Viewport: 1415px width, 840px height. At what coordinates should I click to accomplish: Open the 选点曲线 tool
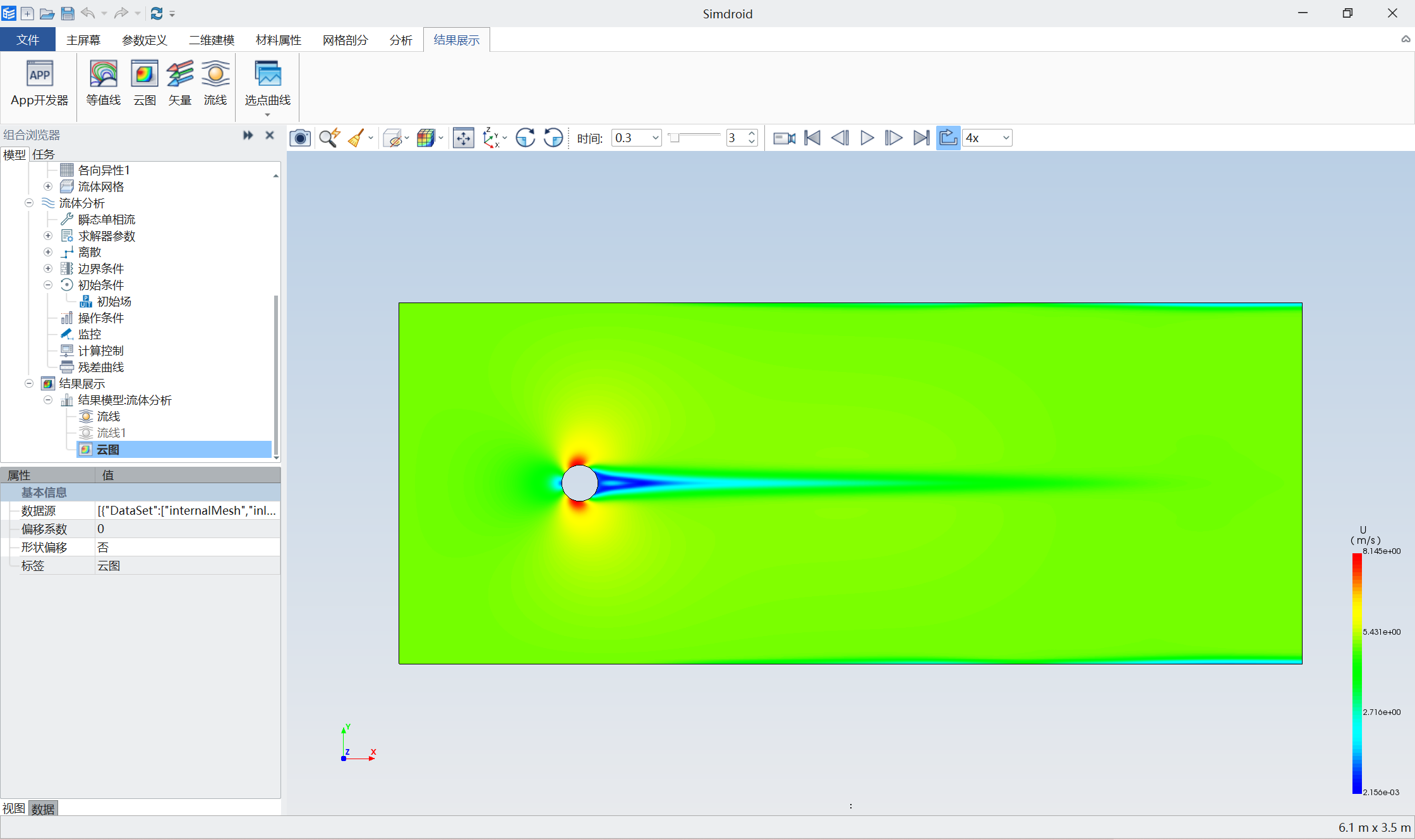click(268, 84)
